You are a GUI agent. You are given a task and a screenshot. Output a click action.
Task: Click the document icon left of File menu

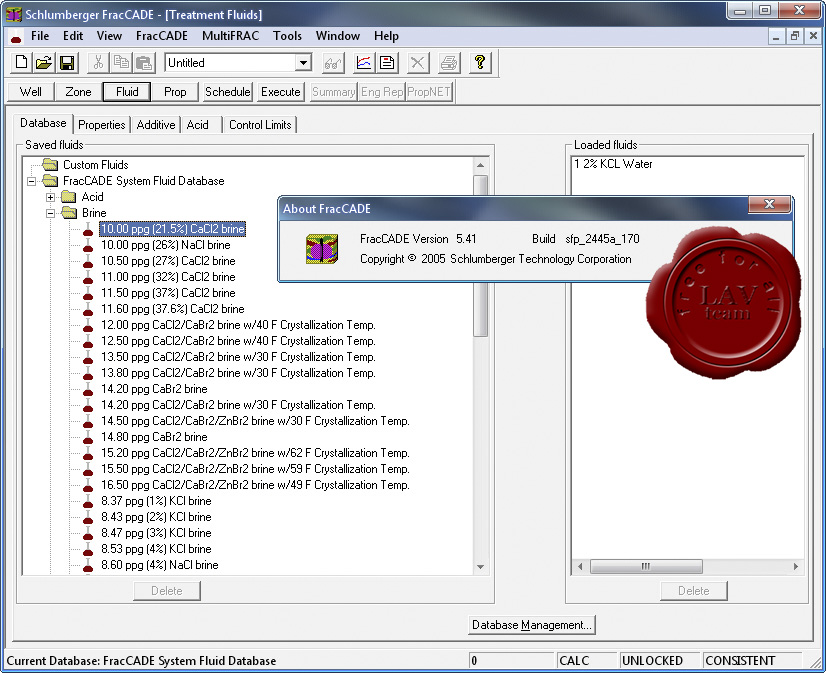coord(16,37)
